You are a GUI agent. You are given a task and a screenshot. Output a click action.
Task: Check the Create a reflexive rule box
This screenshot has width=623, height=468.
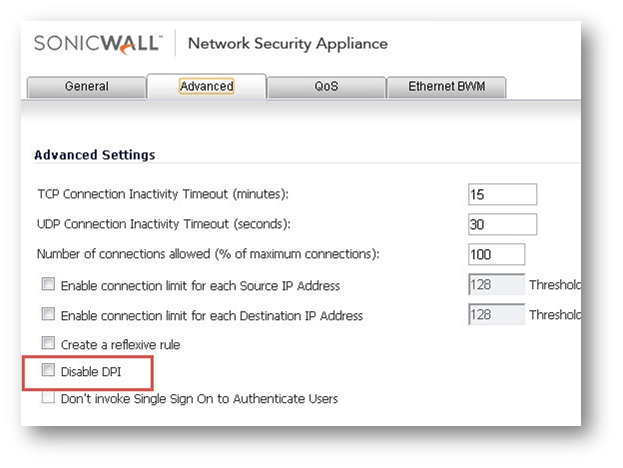[x=47, y=344]
